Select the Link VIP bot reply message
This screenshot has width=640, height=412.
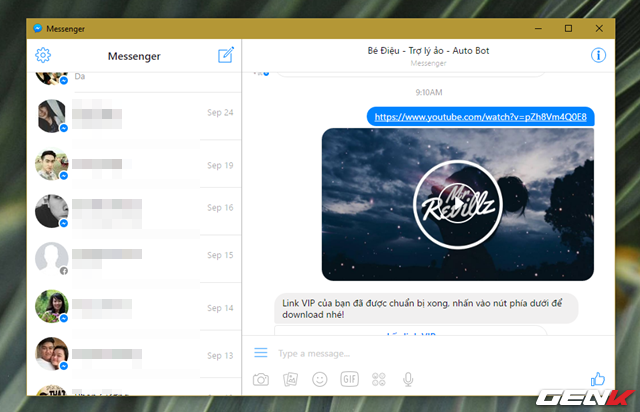[426, 309]
